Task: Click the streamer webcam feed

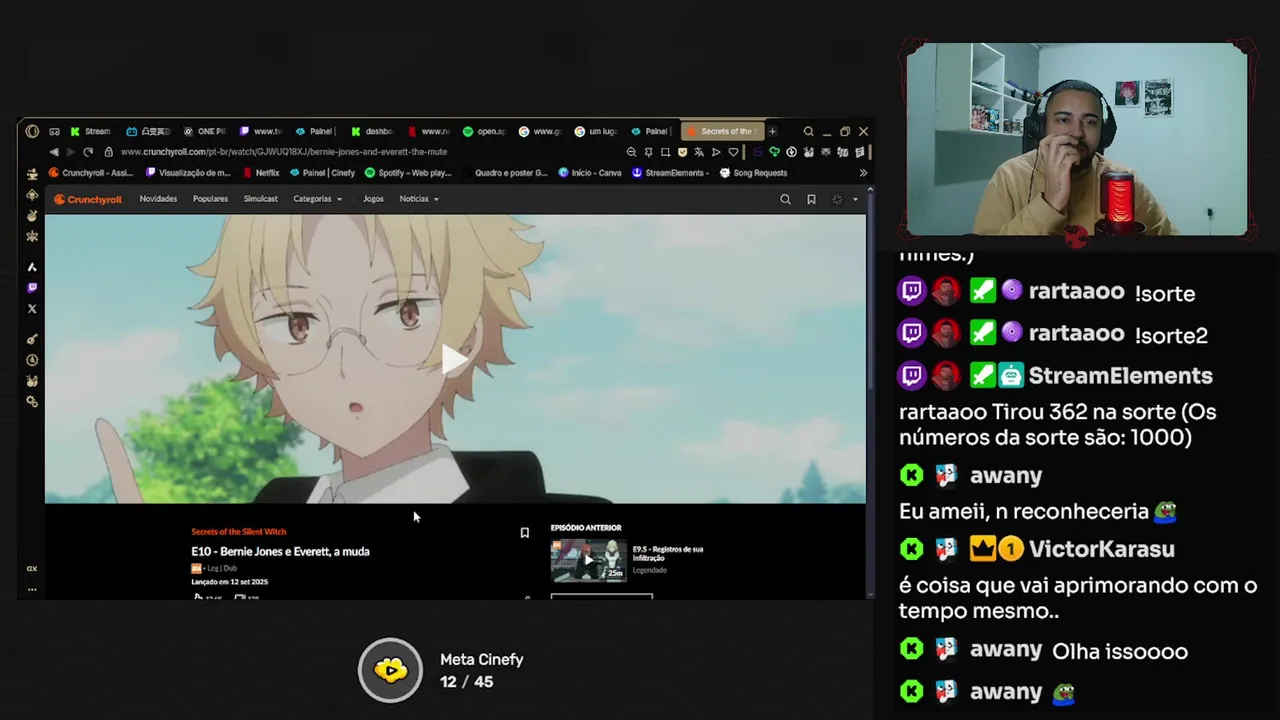Action: (1076, 140)
